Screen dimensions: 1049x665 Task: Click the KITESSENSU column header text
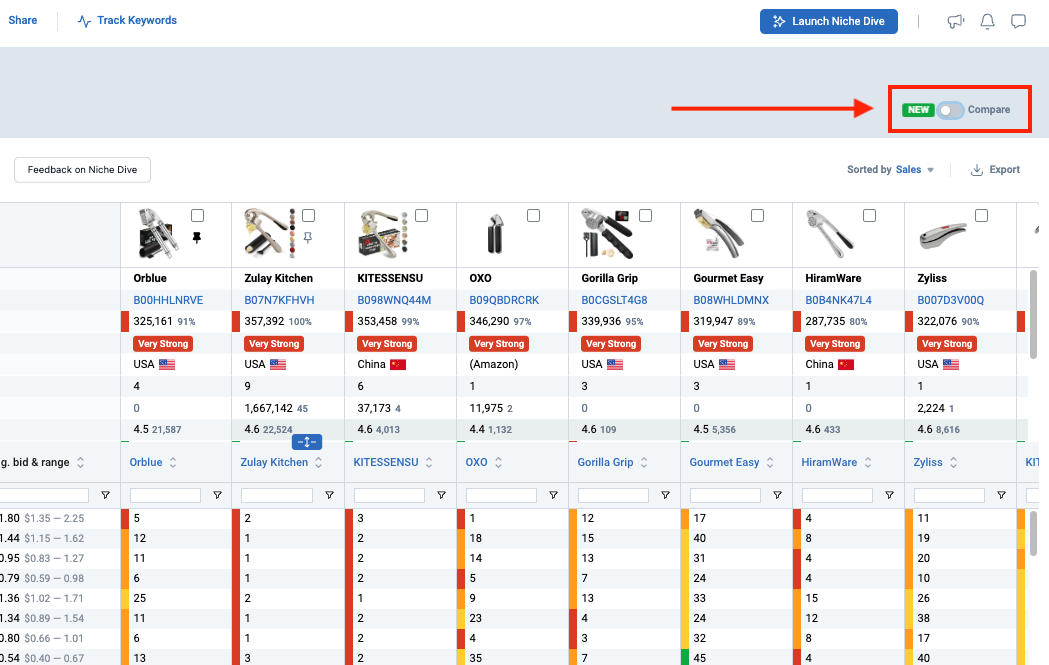pos(385,462)
